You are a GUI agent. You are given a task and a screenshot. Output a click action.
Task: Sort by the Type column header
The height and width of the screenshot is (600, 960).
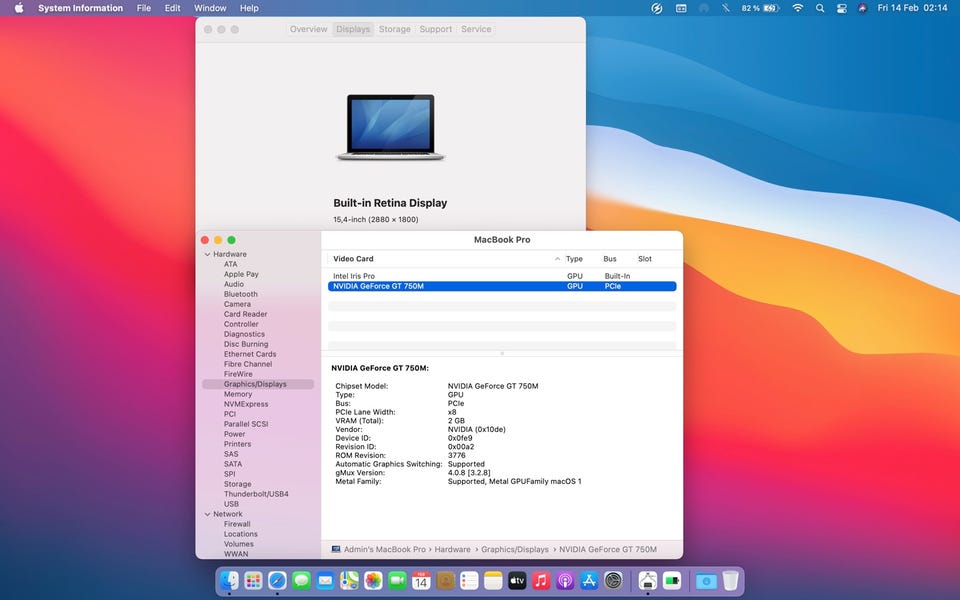point(574,259)
